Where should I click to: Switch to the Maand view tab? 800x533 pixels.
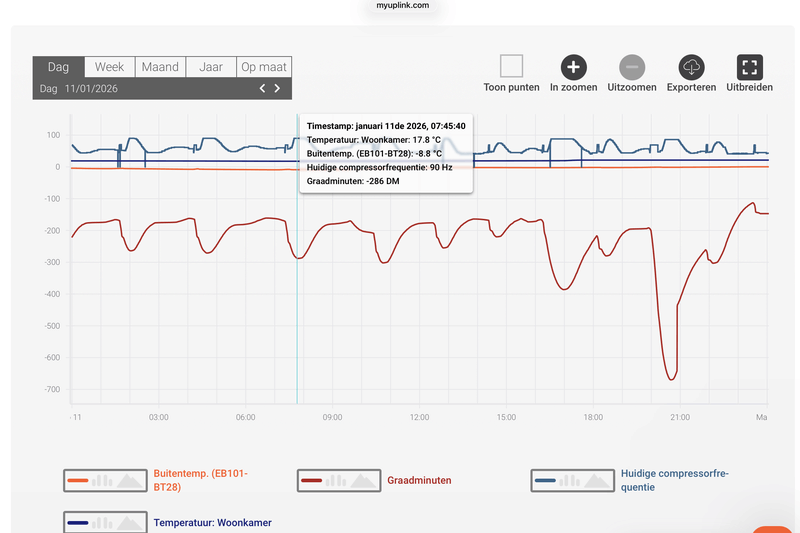pyautogui.click(x=160, y=67)
